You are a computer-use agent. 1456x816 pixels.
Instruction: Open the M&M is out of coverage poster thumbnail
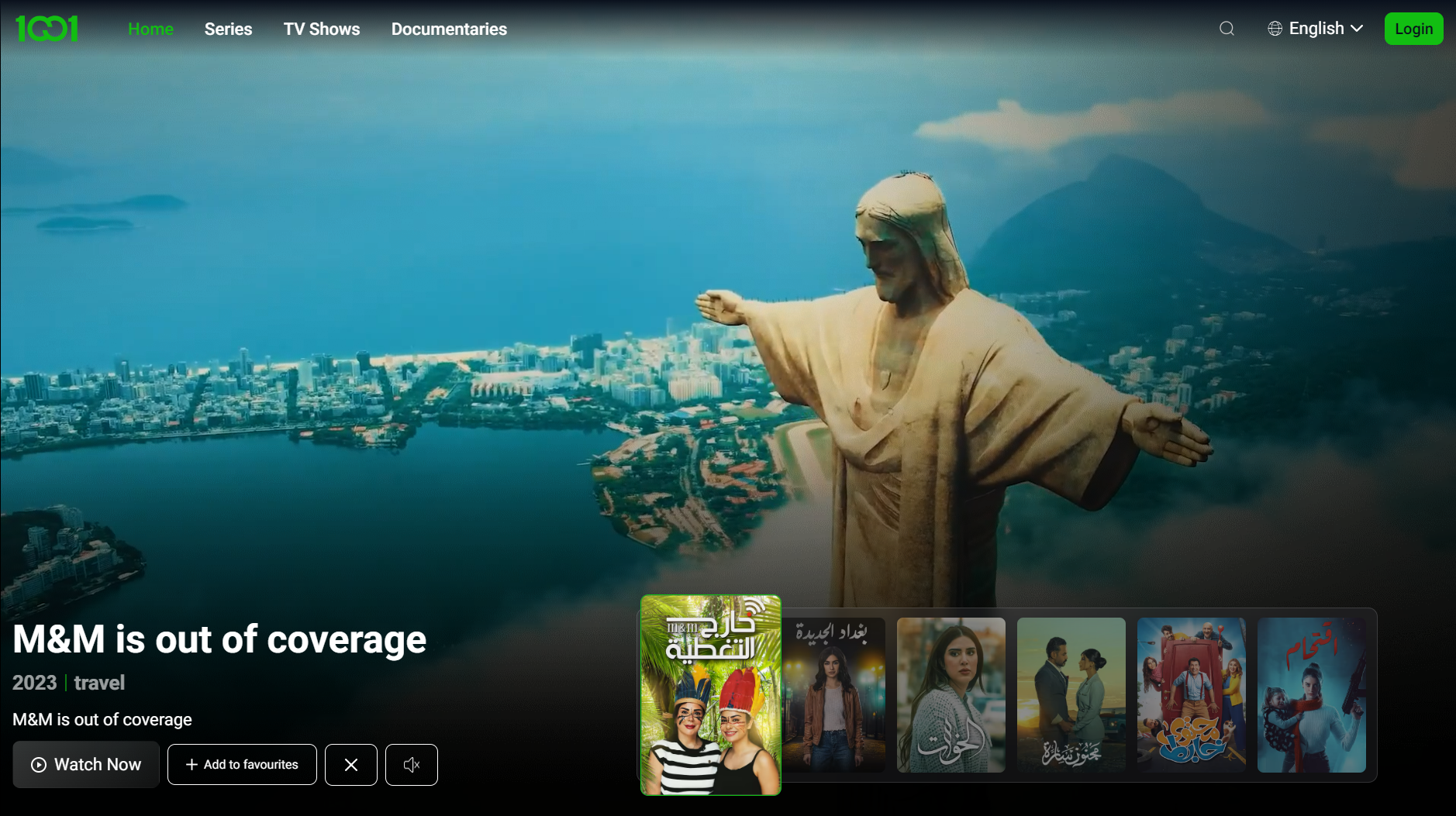pyautogui.click(x=710, y=695)
